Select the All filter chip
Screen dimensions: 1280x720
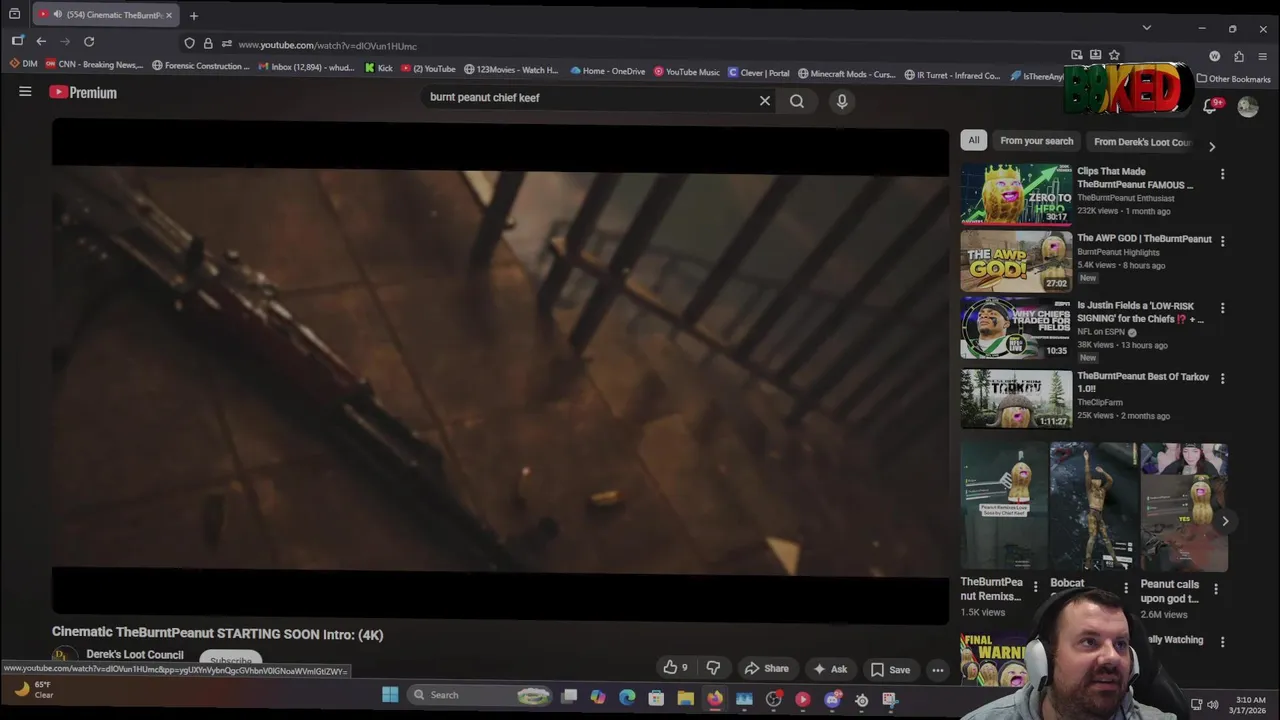point(974,140)
